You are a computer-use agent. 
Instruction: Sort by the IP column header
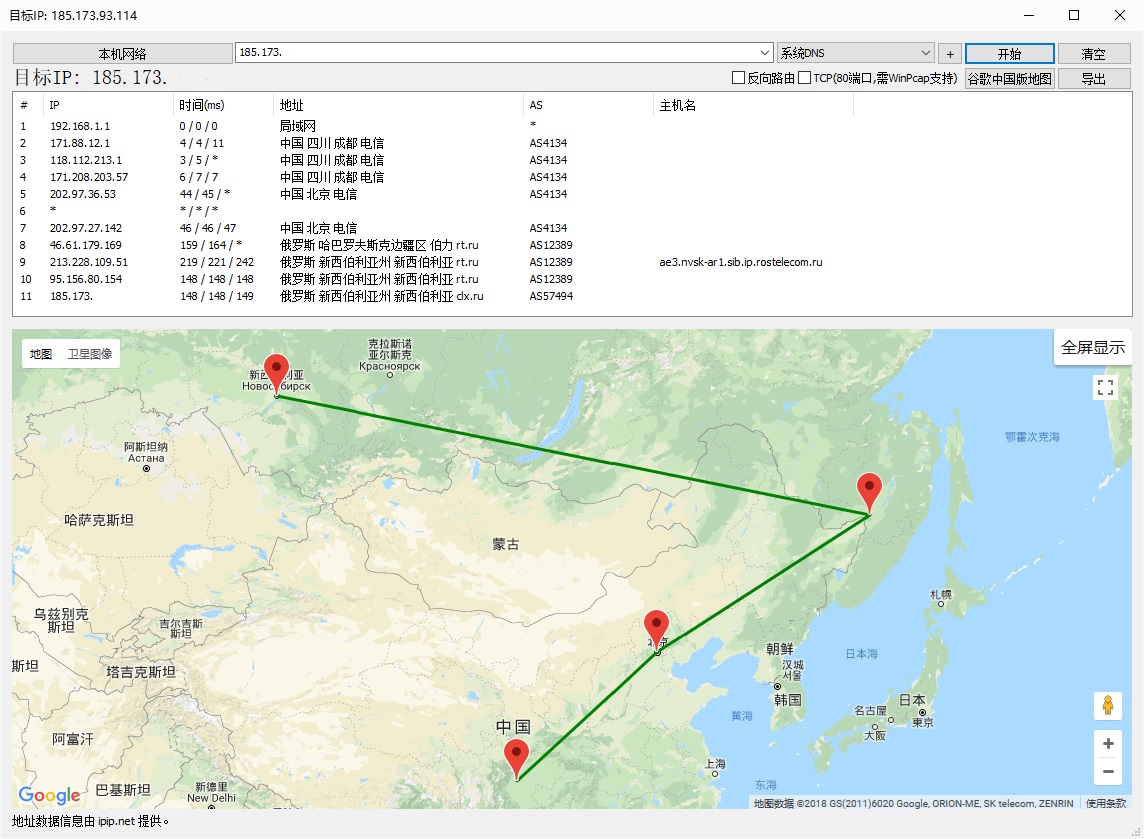click(x=109, y=105)
